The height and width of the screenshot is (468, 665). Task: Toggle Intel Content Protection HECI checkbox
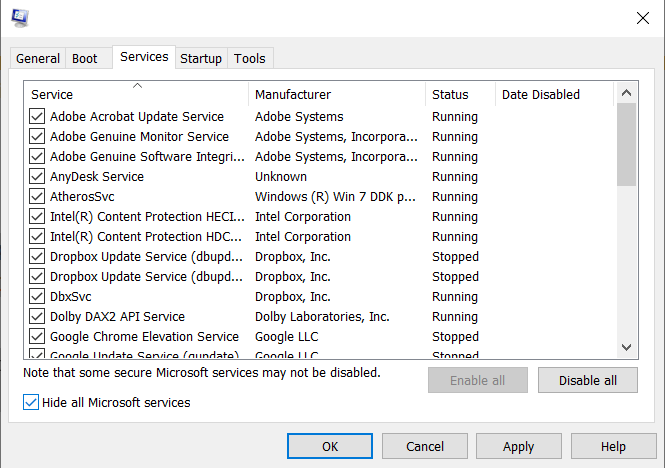pyautogui.click(x=37, y=216)
